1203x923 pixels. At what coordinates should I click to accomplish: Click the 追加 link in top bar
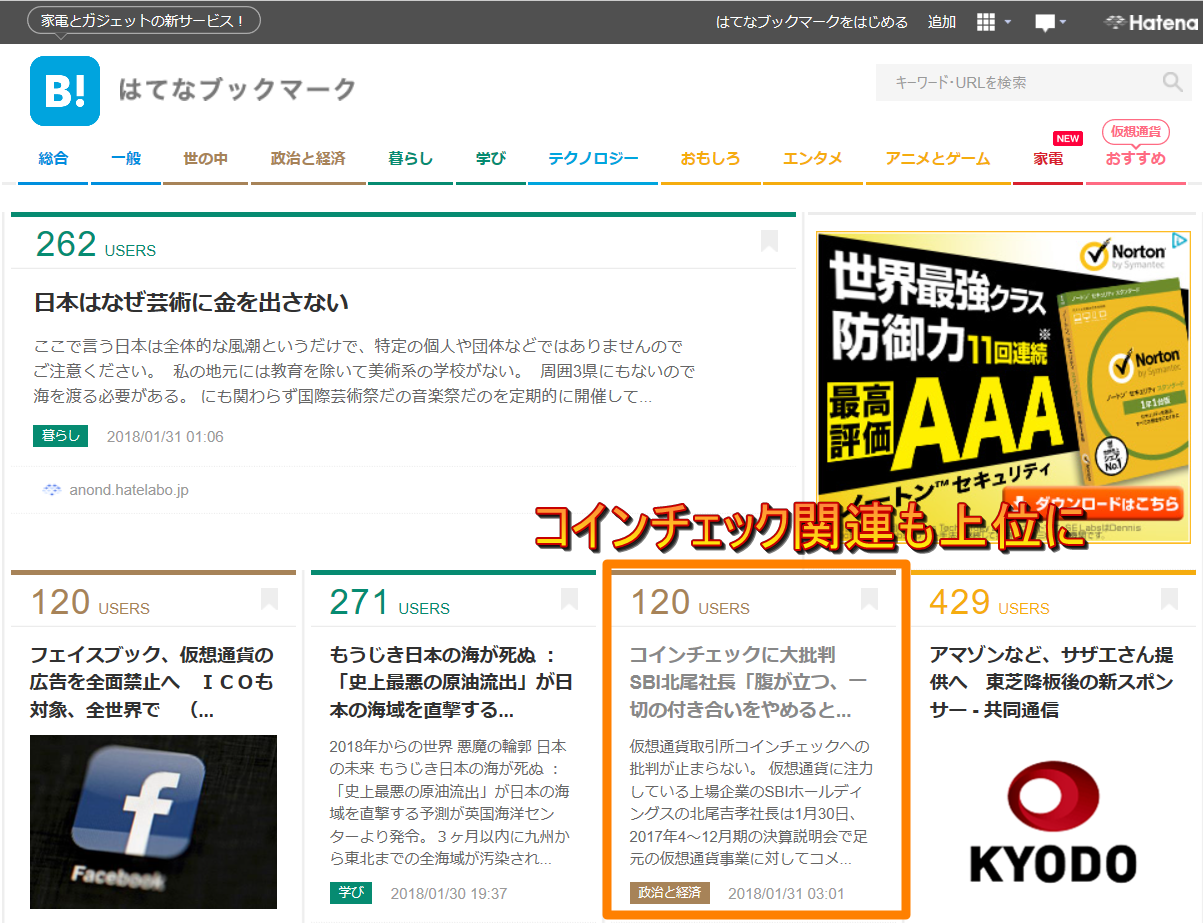point(942,22)
